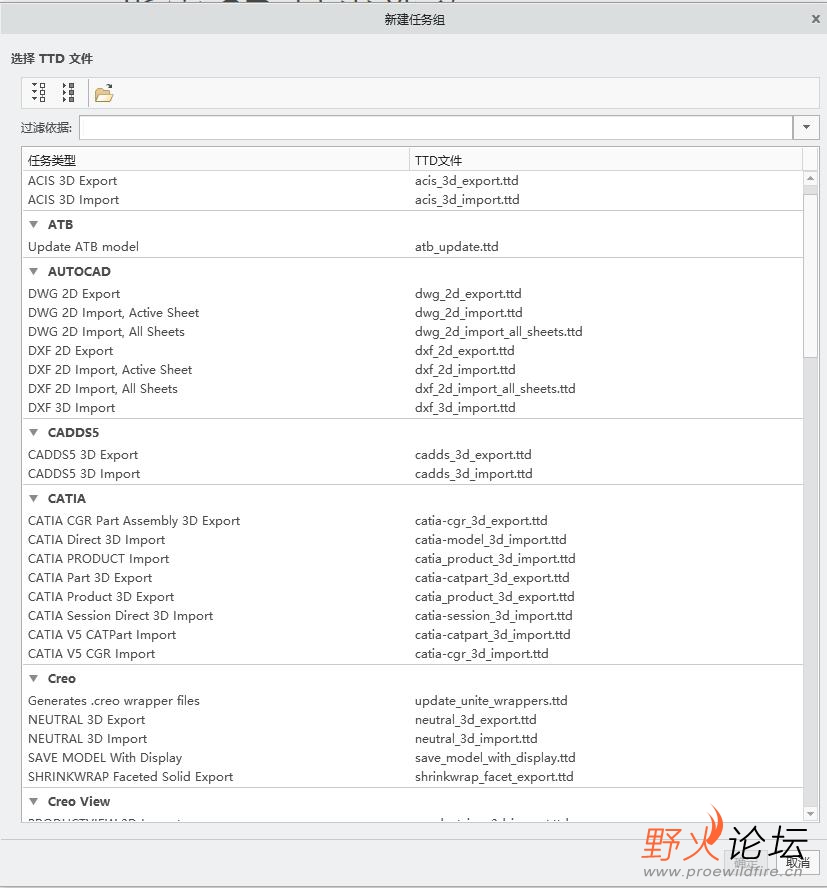Select NEUTRAL 3D Export row
The height and width of the screenshot is (888, 827).
[x=412, y=720]
